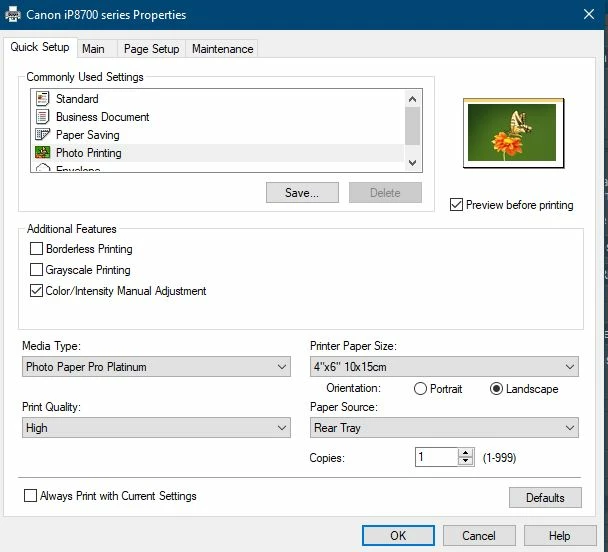Switch to the Page Setup tab
The image size is (608, 552).
pos(152,49)
